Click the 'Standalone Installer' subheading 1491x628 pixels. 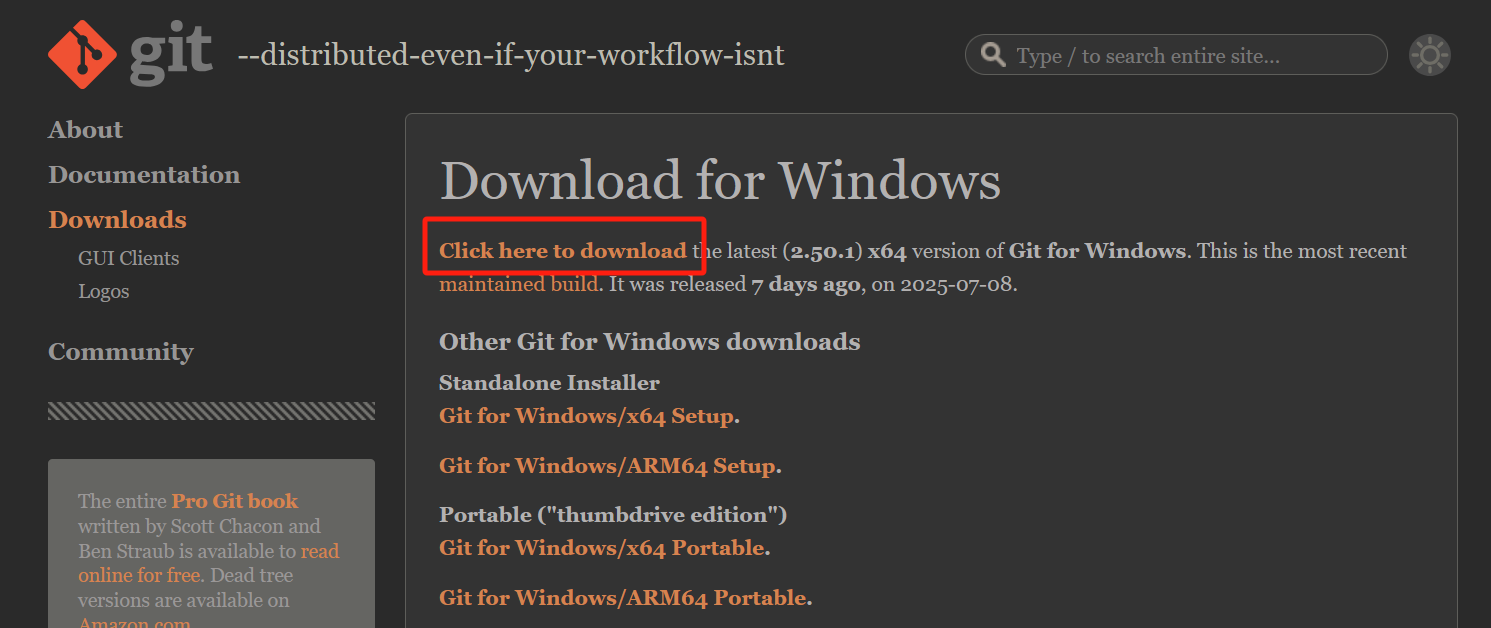[549, 383]
